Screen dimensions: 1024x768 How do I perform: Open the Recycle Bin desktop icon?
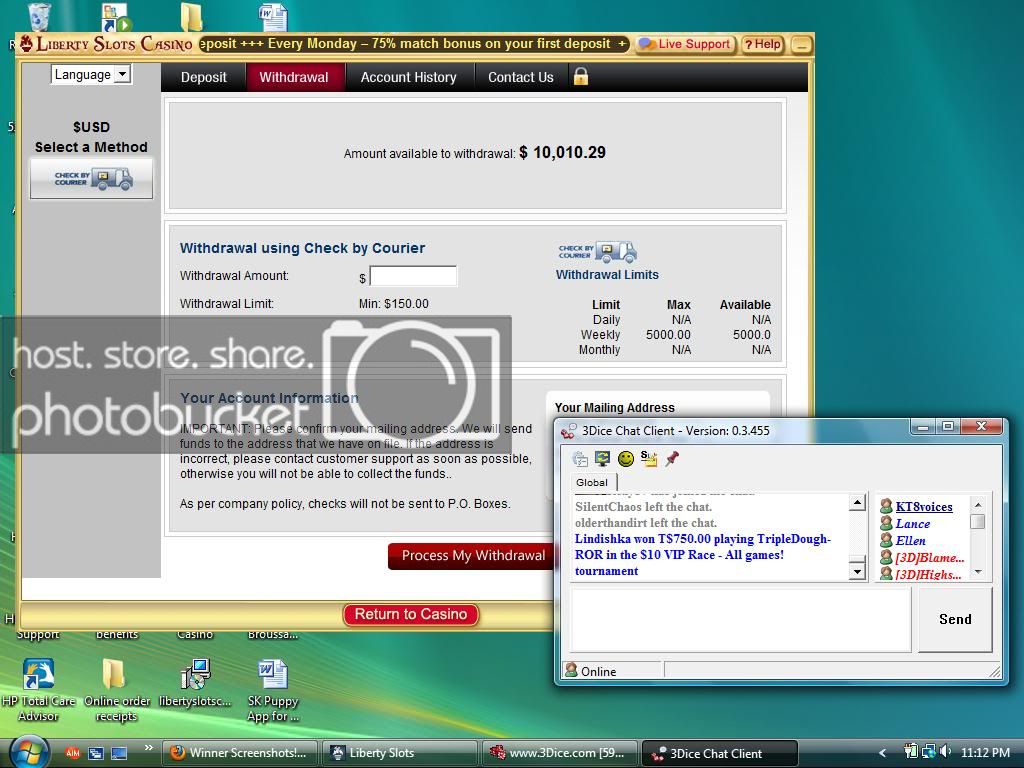39,16
